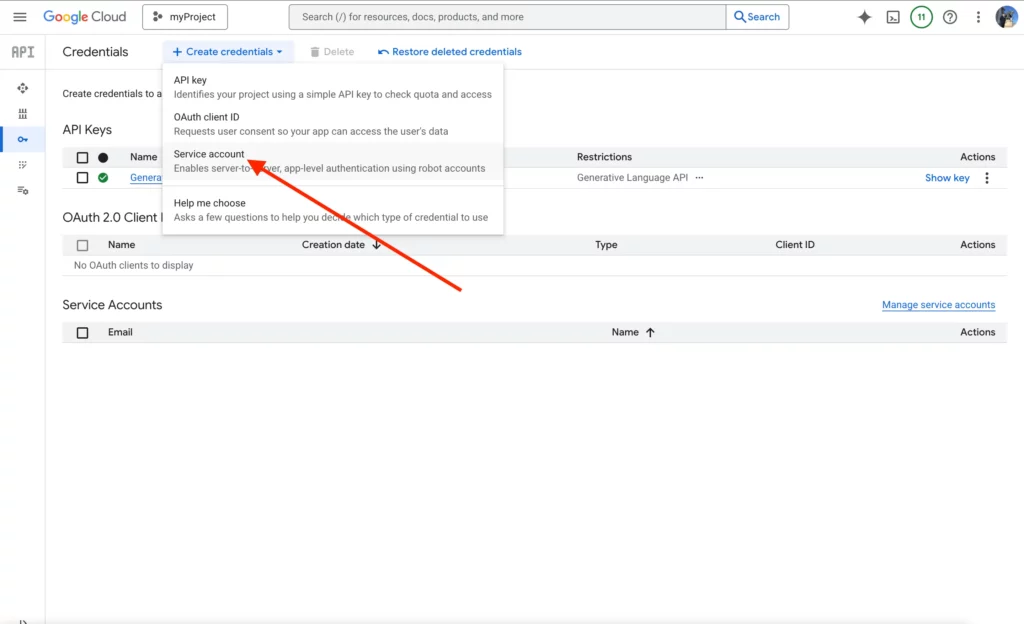Choose OAuth client ID menu option
The width and height of the screenshot is (1024, 624).
point(332,124)
